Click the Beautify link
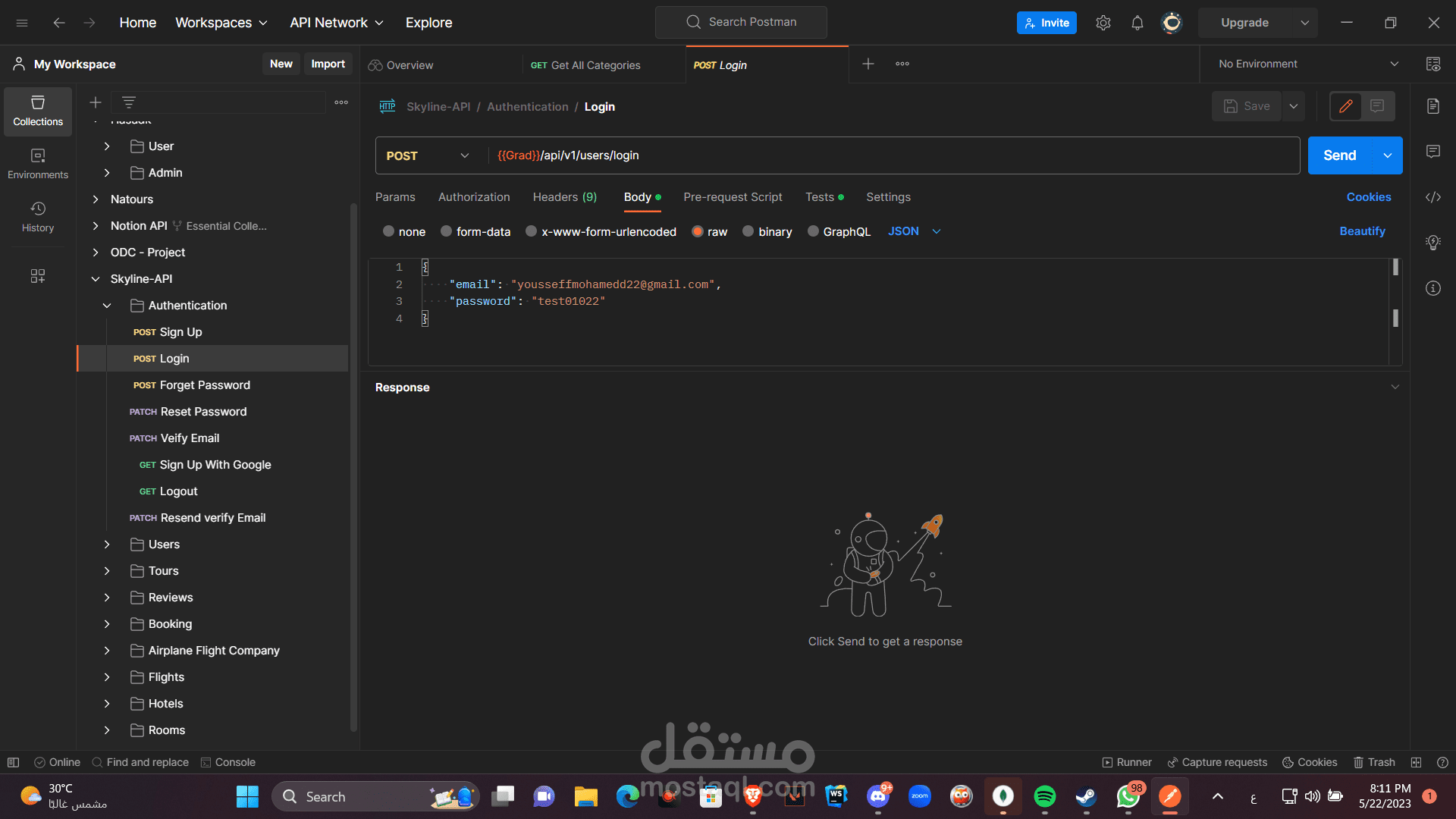 tap(1362, 231)
